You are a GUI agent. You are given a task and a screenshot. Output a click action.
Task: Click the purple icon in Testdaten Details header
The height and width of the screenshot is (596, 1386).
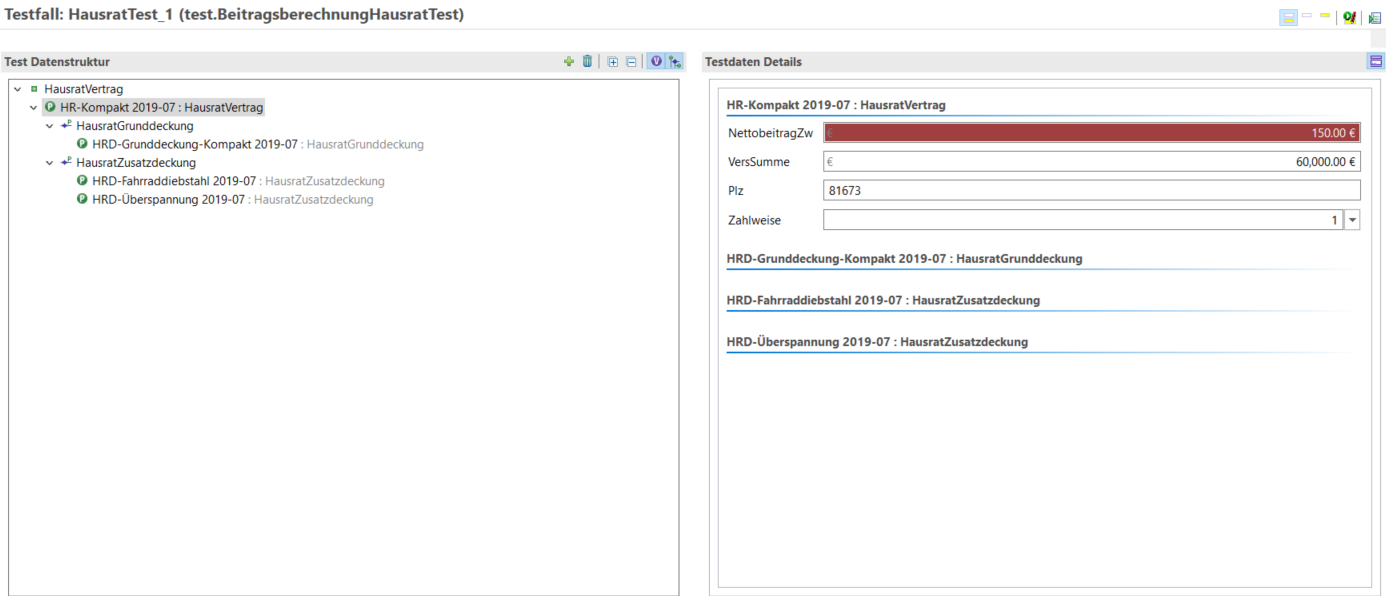[x=1376, y=62]
